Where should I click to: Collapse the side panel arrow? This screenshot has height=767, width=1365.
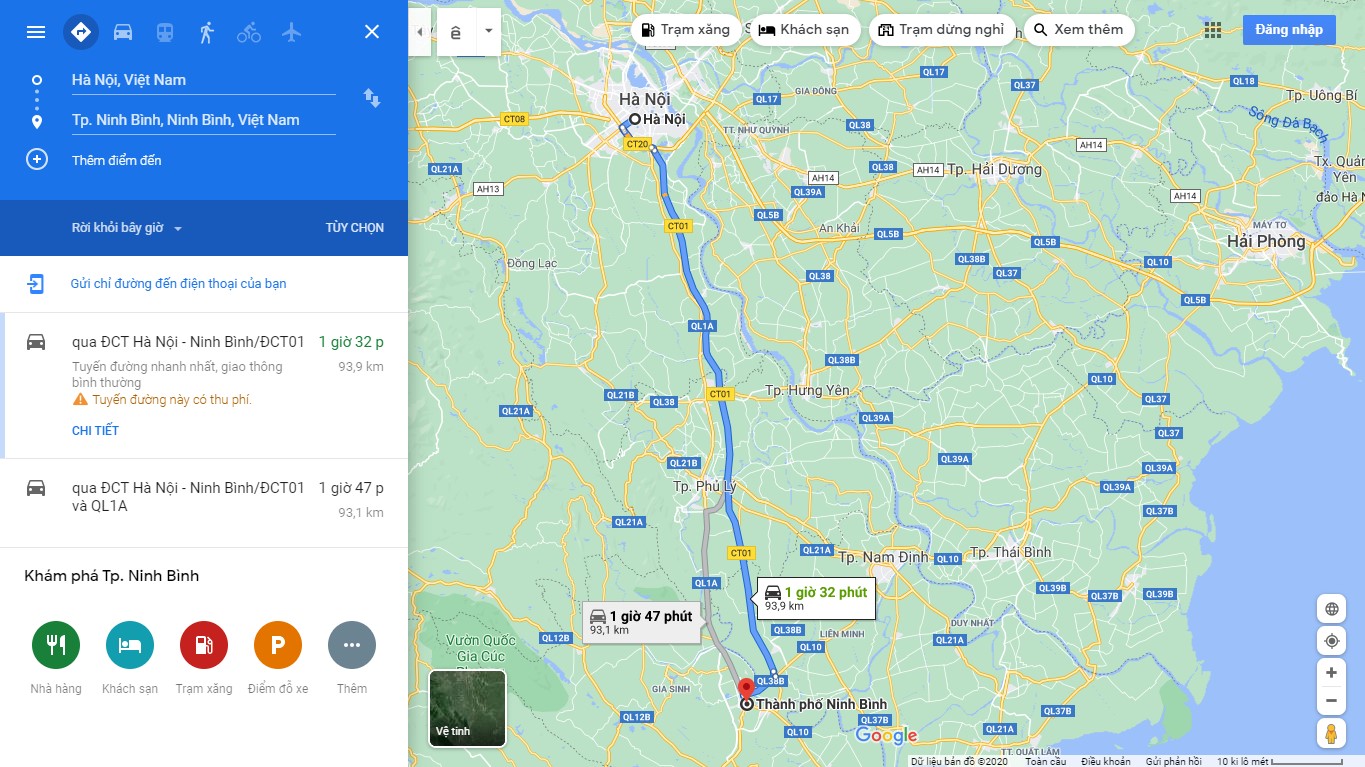click(418, 32)
